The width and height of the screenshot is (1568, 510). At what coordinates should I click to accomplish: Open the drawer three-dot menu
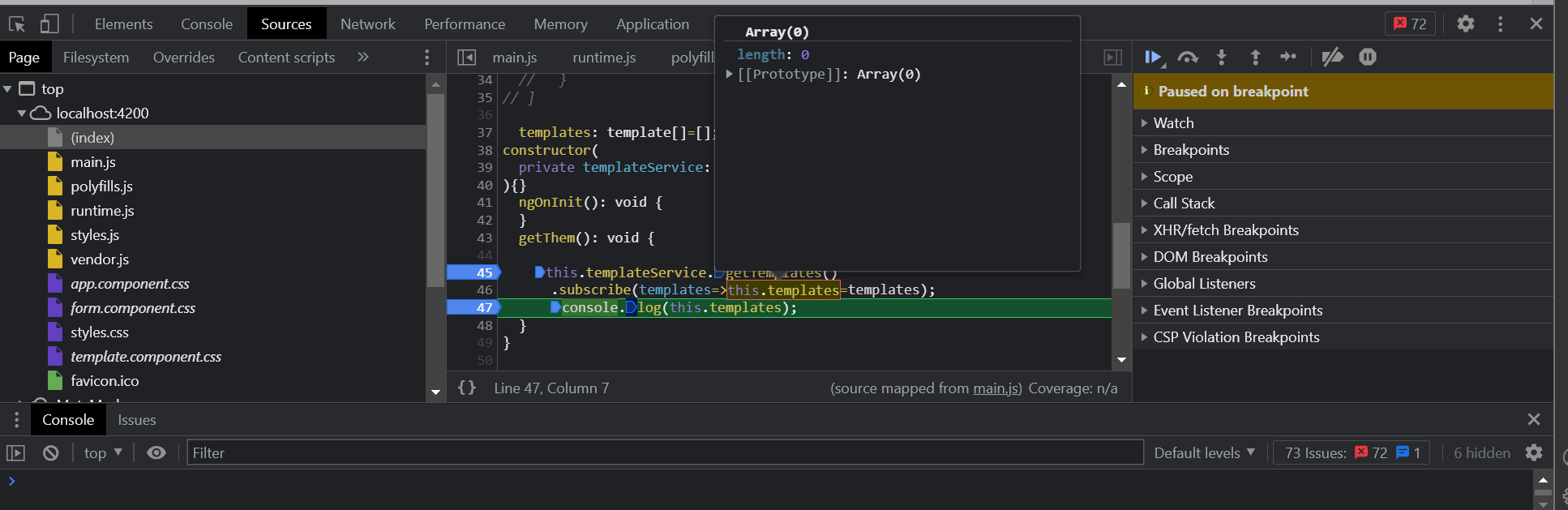[16, 420]
